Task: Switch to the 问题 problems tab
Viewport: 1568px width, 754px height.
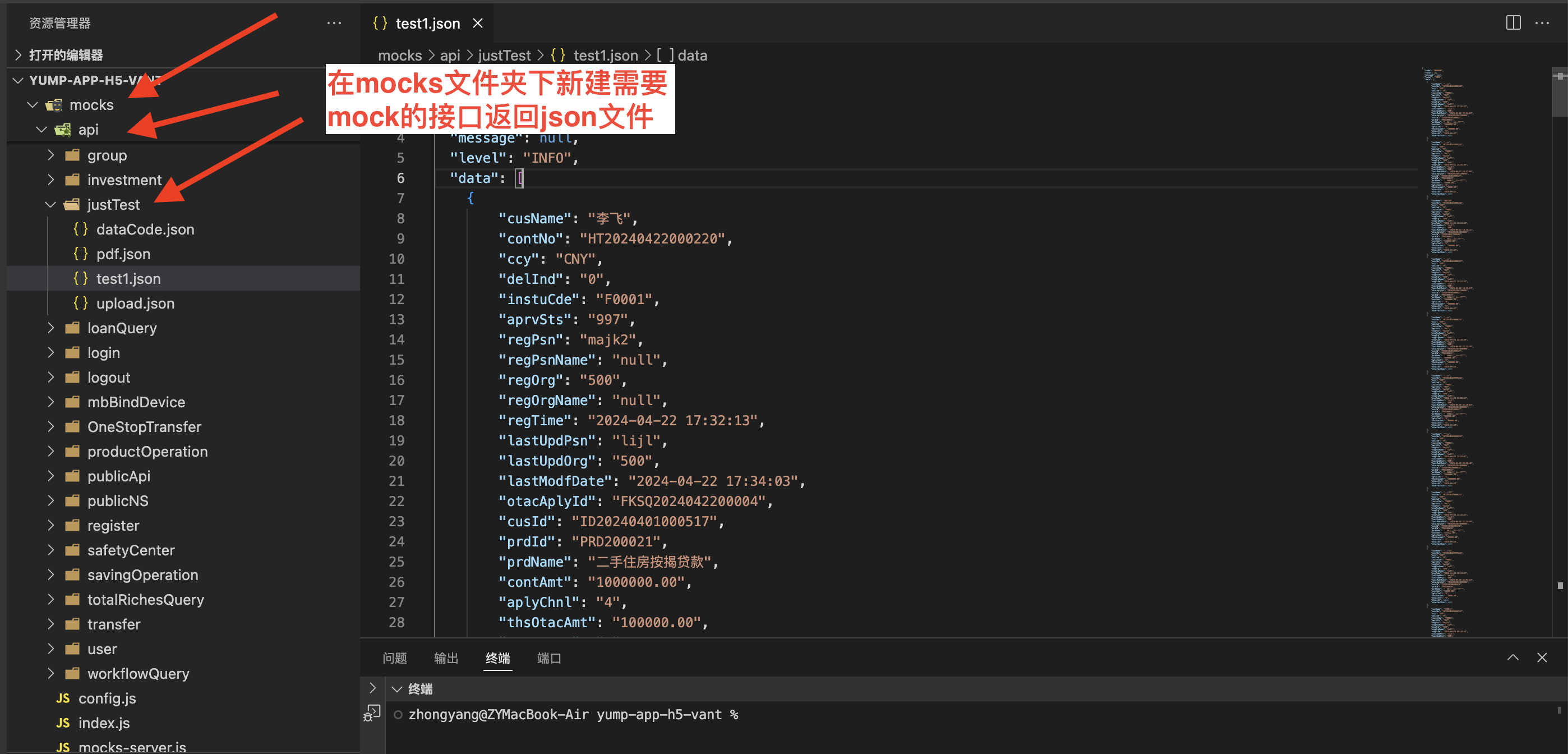Action: pyautogui.click(x=394, y=658)
